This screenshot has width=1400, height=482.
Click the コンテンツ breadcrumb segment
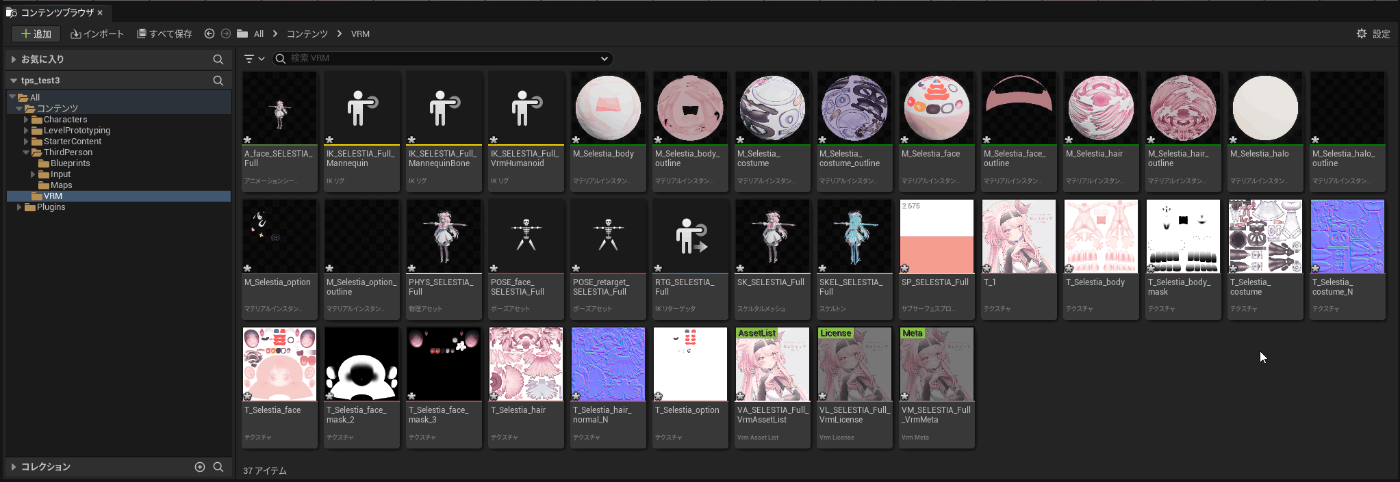pos(308,33)
